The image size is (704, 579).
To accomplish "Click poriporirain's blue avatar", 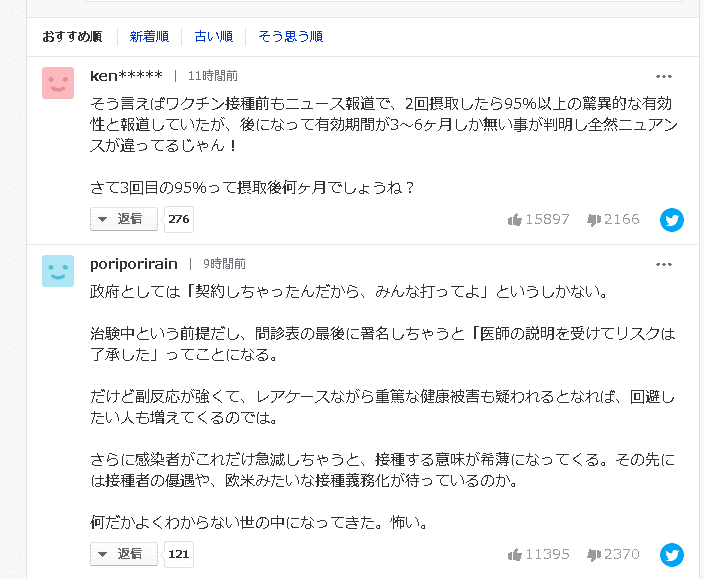I will pyautogui.click(x=58, y=271).
